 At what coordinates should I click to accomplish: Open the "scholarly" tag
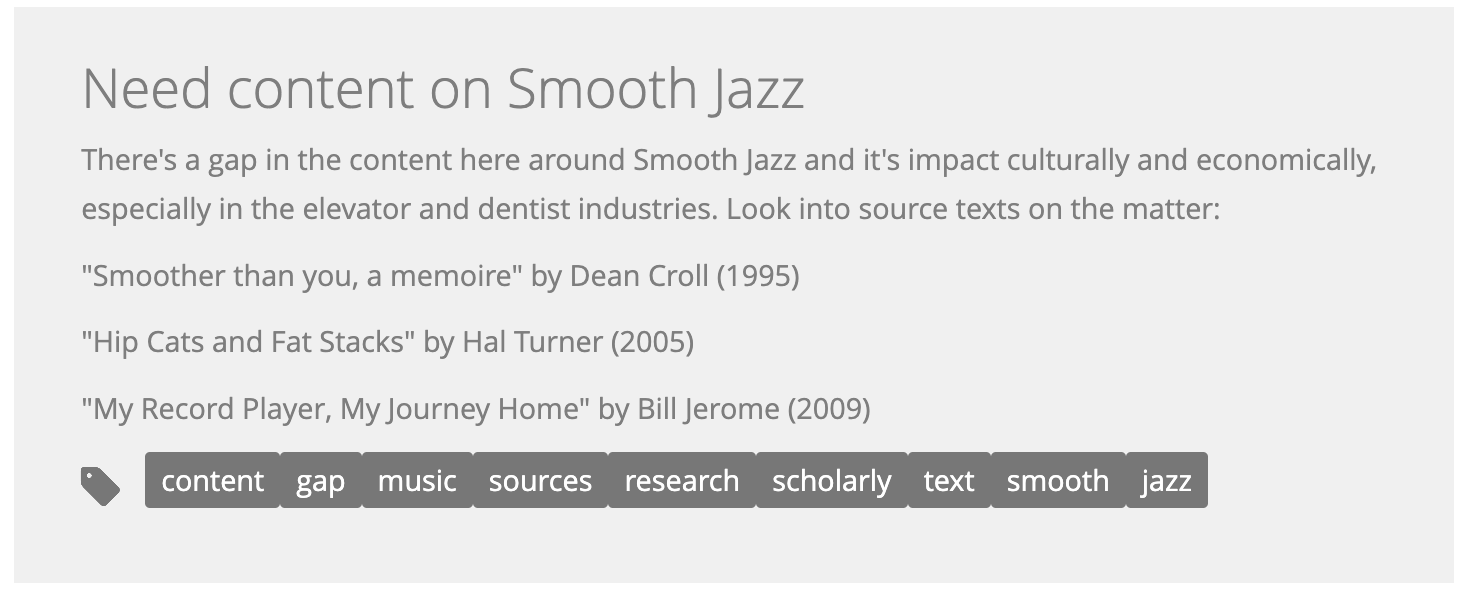coord(832,480)
